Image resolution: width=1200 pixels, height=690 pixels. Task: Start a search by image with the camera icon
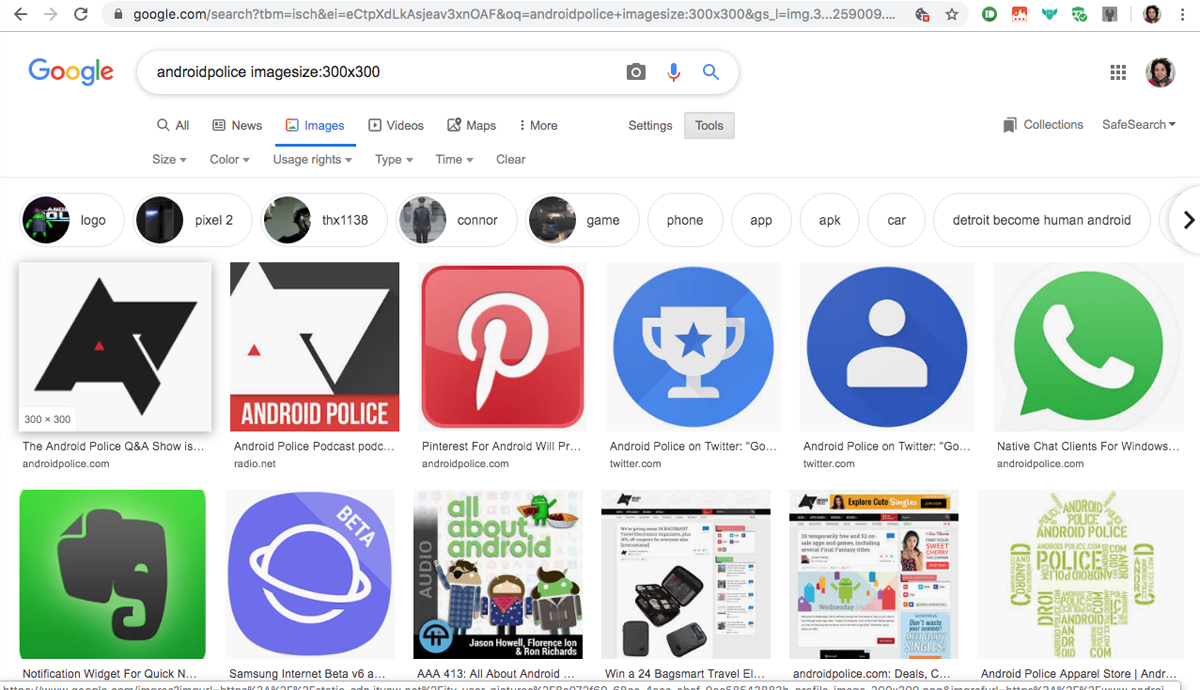pyautogui.click(x=635, y=72)
